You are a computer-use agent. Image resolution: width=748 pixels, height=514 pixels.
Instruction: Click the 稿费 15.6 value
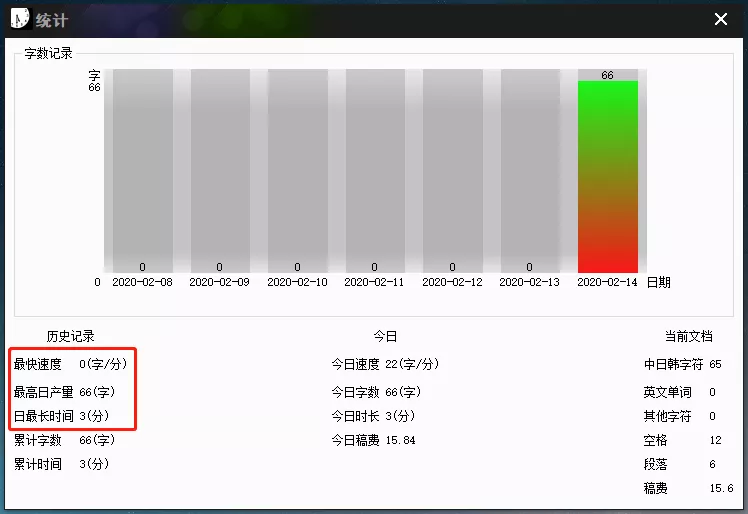point(721,488)
